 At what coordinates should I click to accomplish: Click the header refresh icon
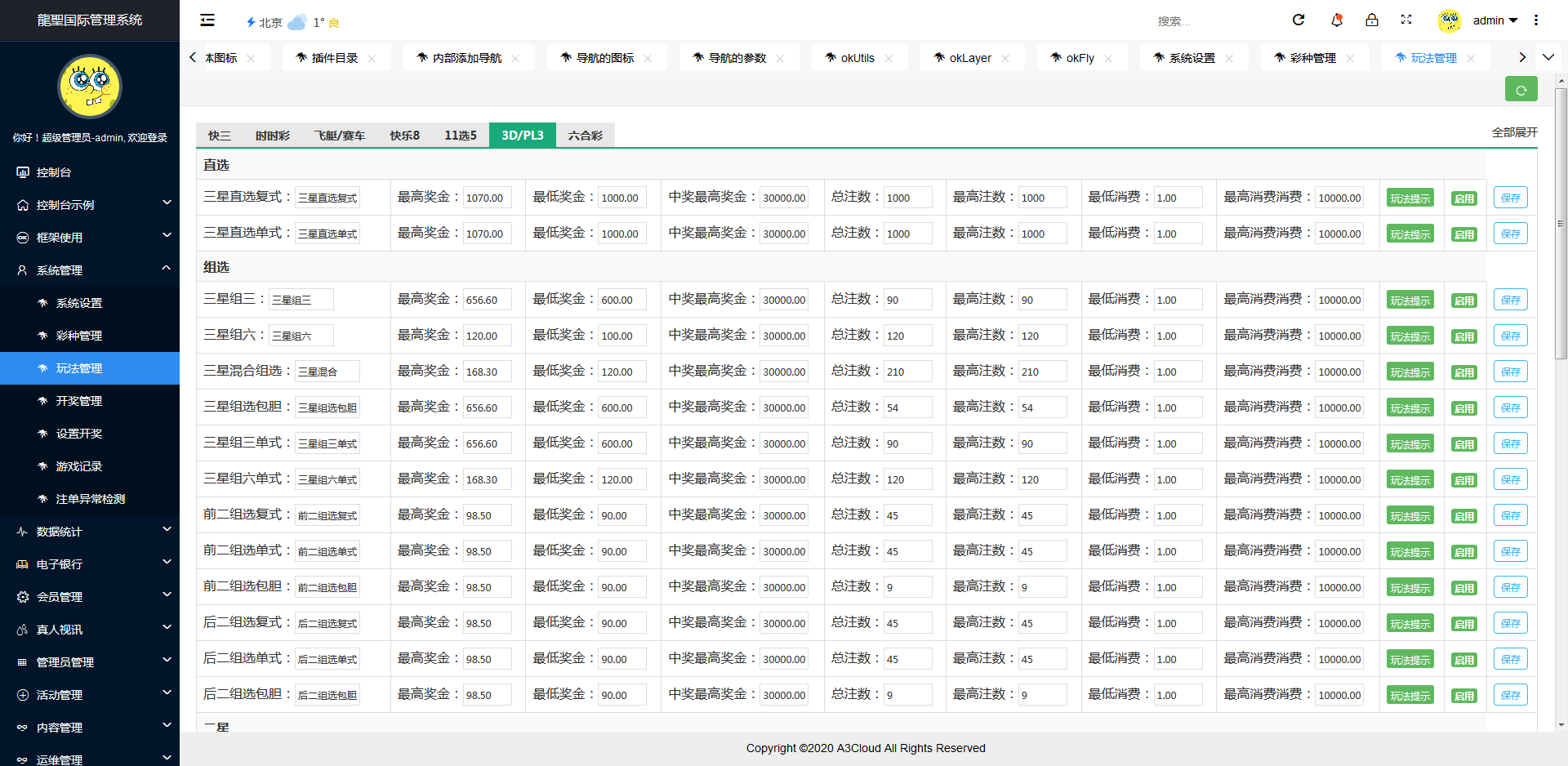(x=1298, y=20)
